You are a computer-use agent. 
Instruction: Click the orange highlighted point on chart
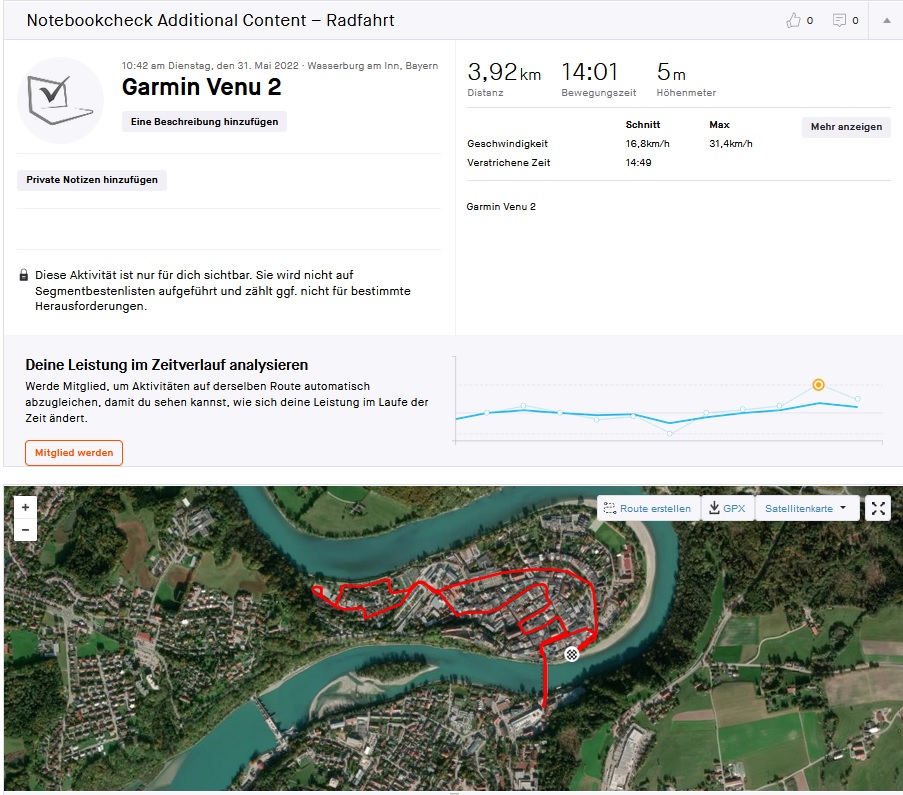coord(818,385)
